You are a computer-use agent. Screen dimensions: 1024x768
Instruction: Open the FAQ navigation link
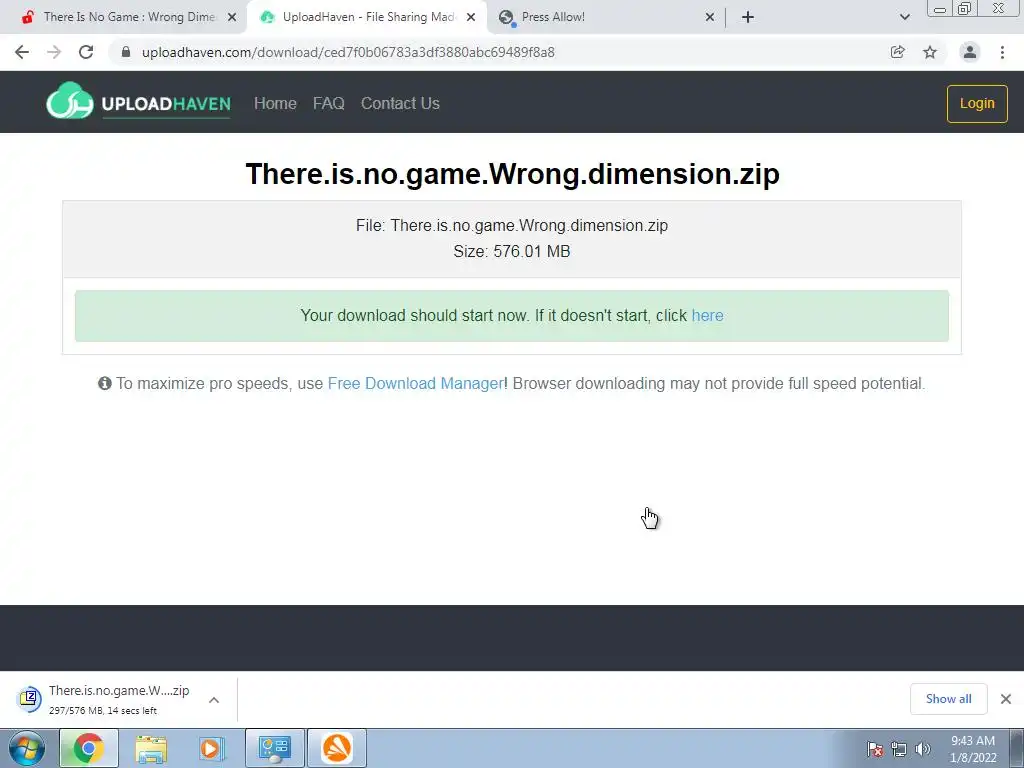tap(328, 103)
